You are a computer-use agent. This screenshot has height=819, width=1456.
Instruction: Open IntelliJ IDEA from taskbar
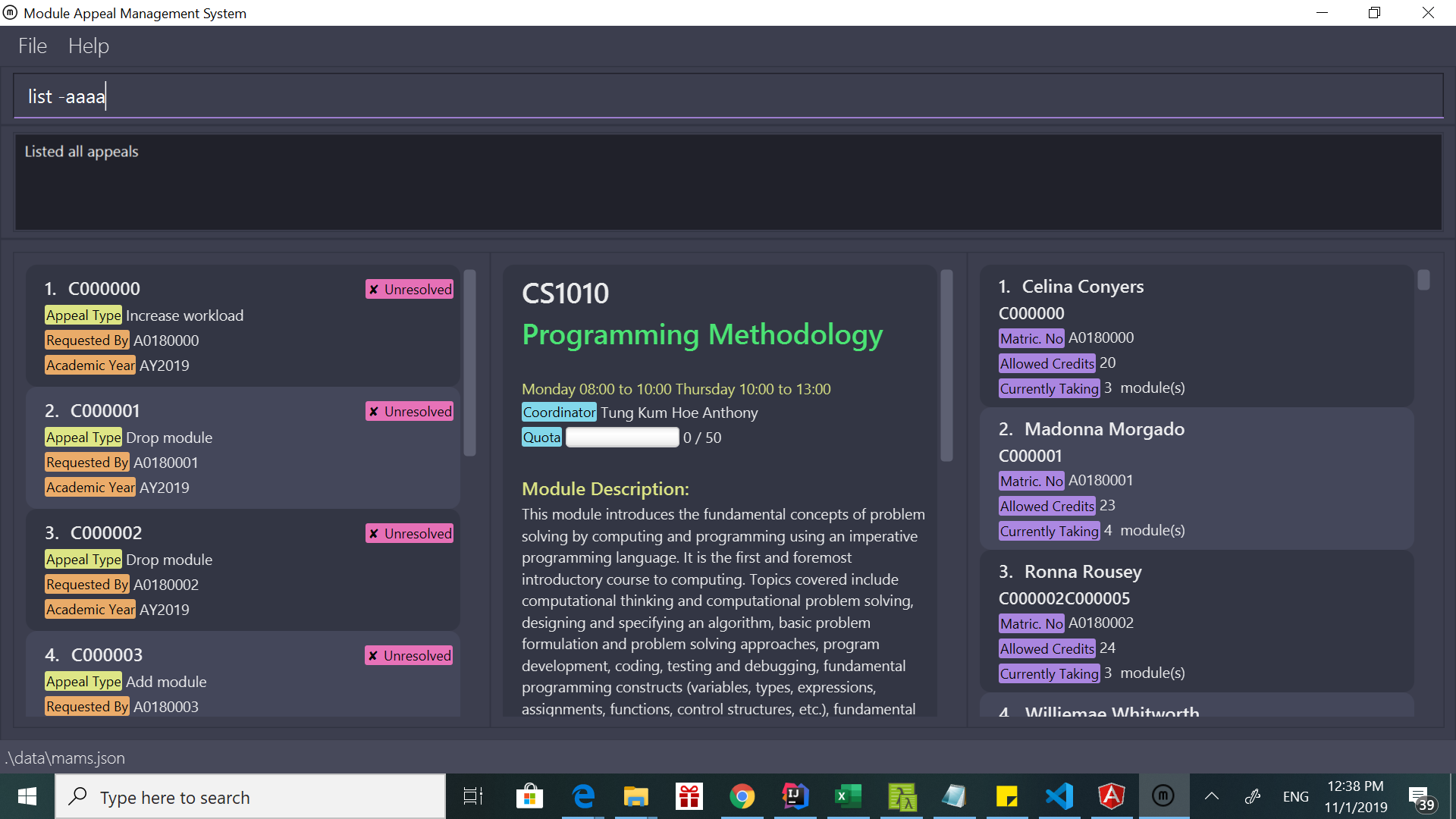click(x=795, y=796)
